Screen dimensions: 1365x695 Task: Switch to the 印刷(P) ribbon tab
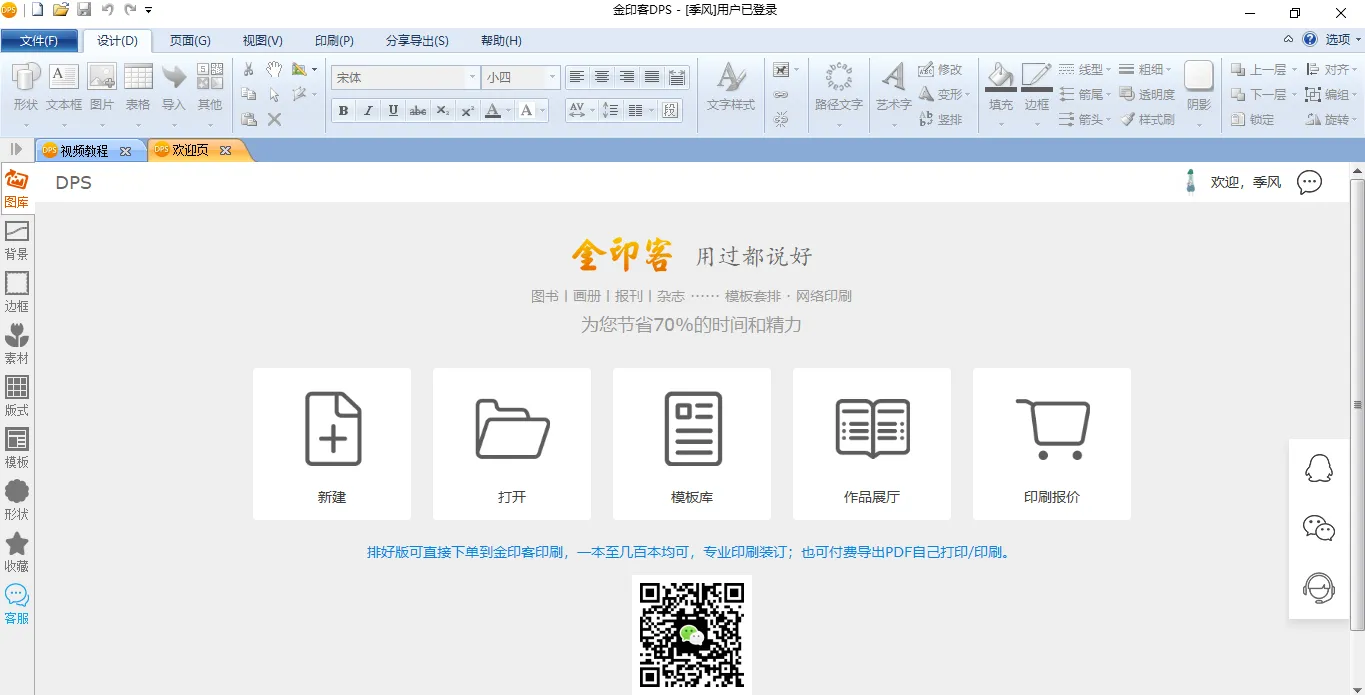pyautogui.click(x=334, y=41)
